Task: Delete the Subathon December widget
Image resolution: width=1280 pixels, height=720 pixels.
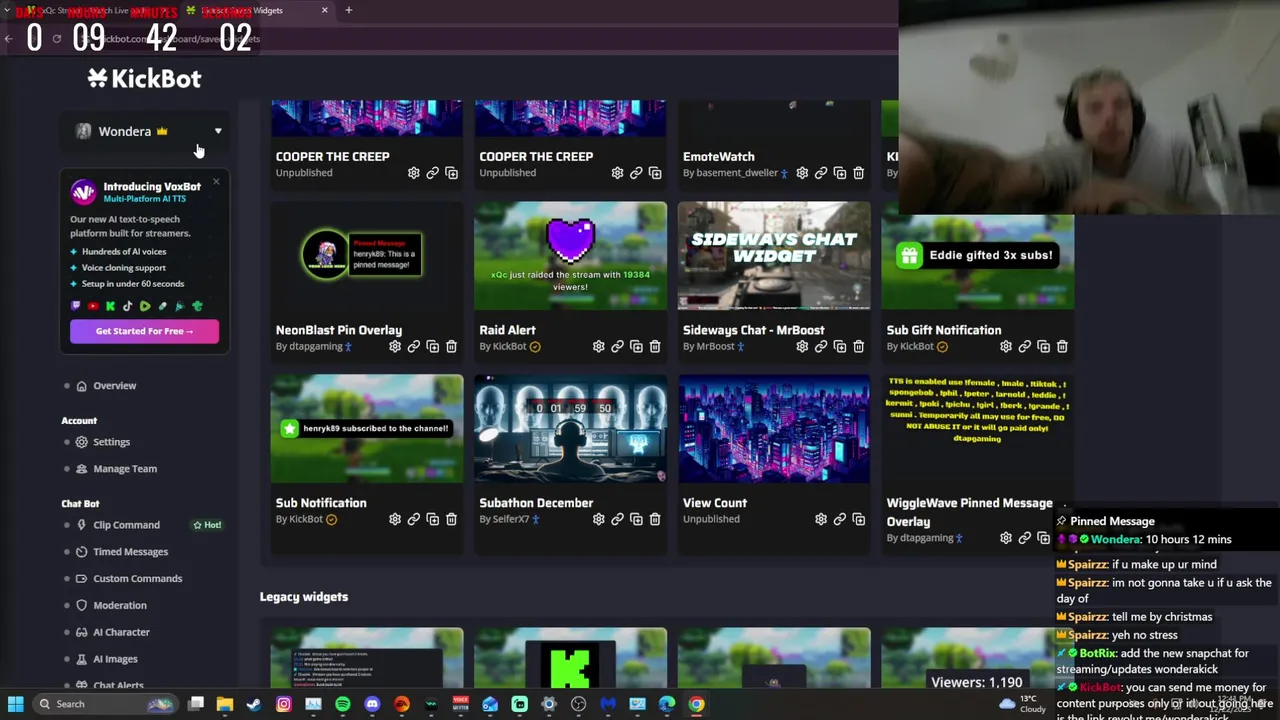Action: tap(655, 519)
